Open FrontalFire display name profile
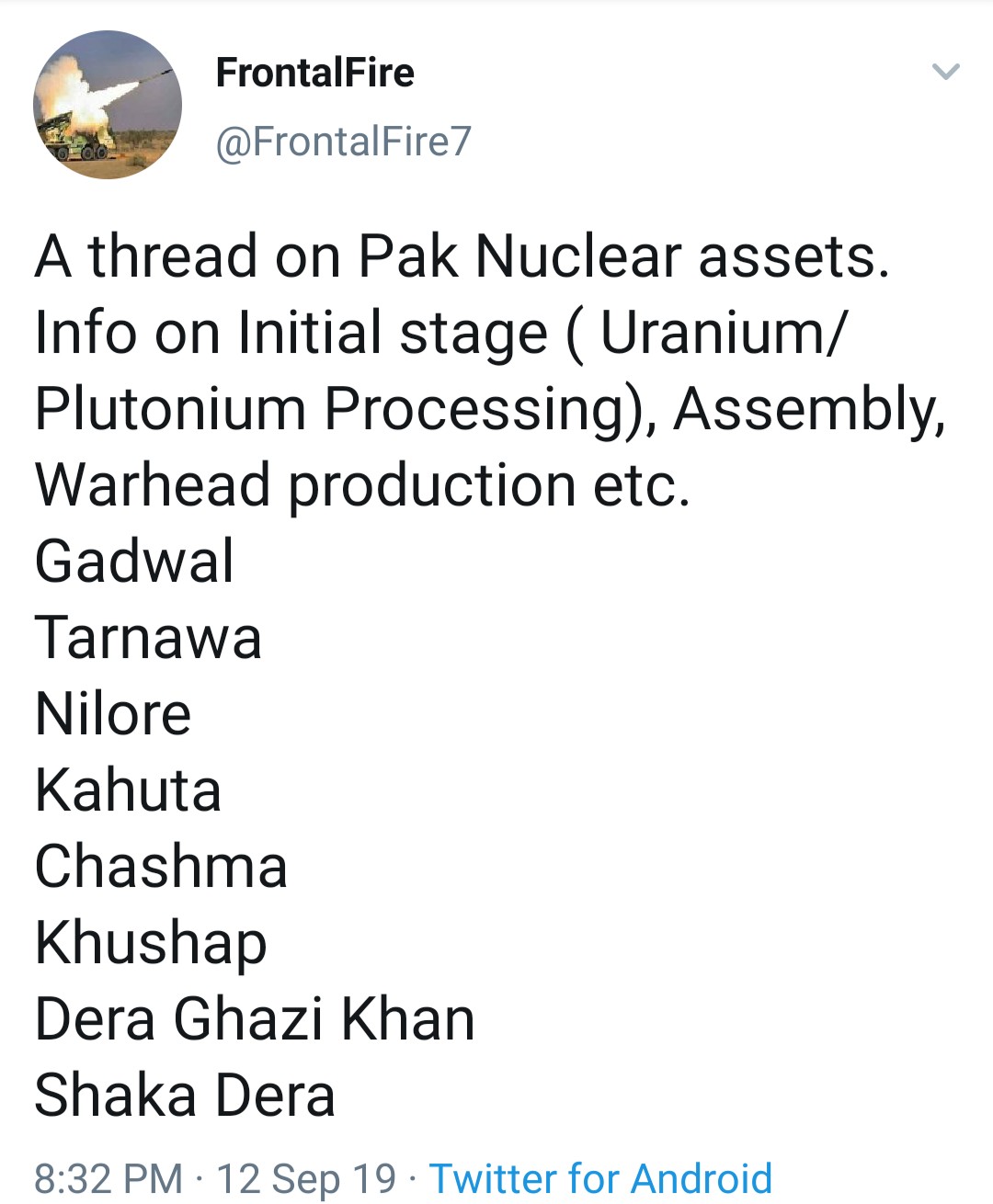Image resolution: width=993 pixels, height=1204 pixels. pyautogui.click(x=315, y=73)
